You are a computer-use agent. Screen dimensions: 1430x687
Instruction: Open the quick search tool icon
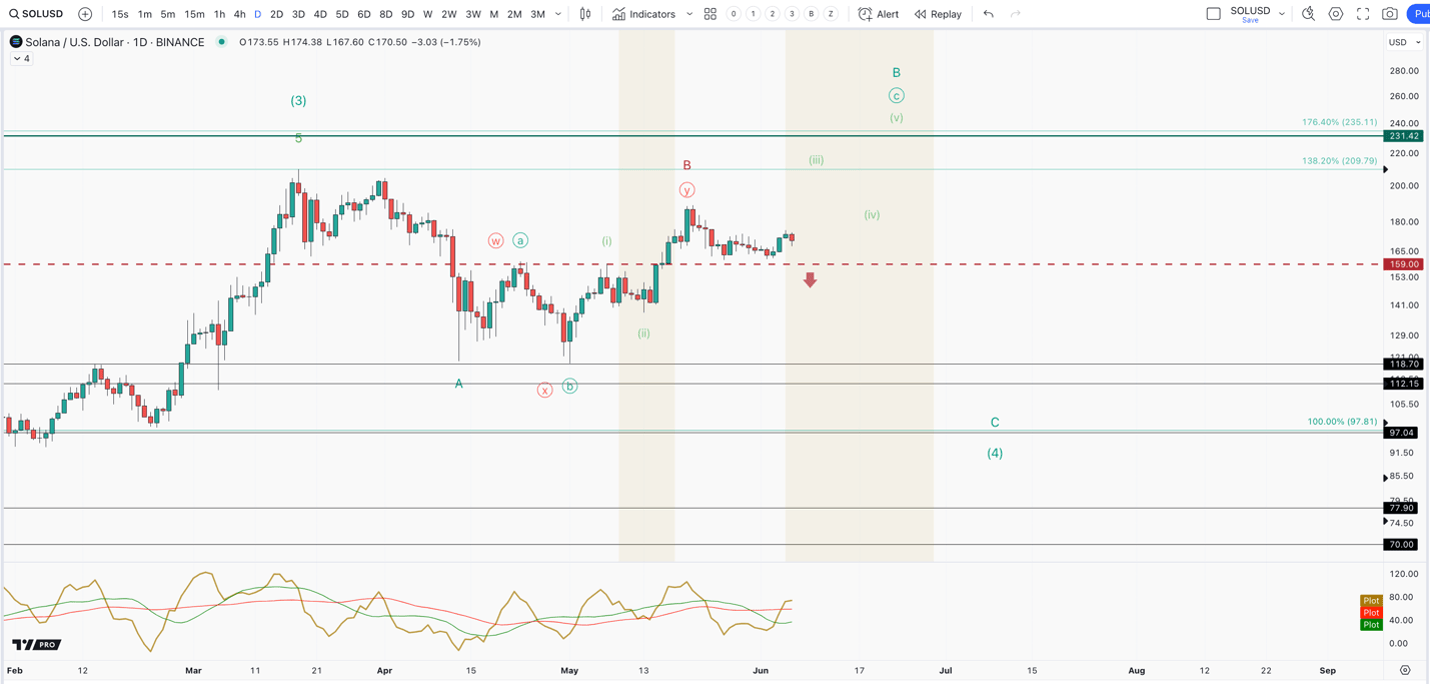(x=1308, y=14)
